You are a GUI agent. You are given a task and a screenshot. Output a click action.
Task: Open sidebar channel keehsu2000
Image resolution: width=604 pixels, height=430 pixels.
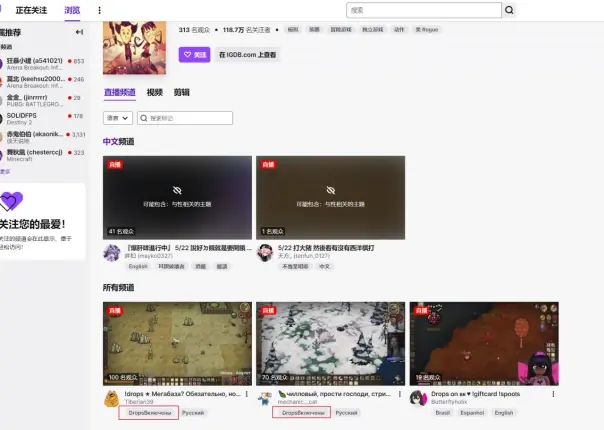tap(42, 82)
